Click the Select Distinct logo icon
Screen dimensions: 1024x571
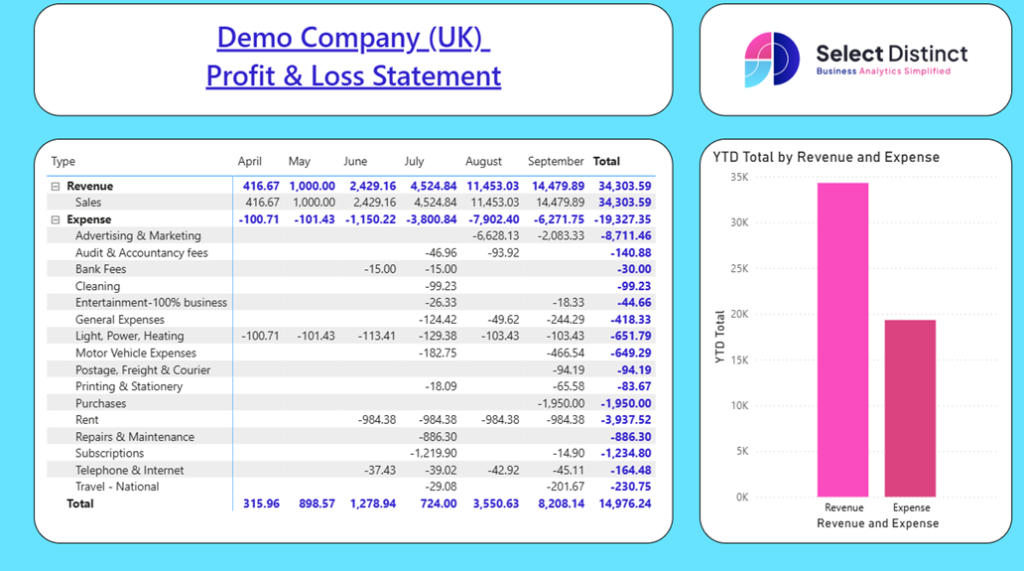[772, 59]
